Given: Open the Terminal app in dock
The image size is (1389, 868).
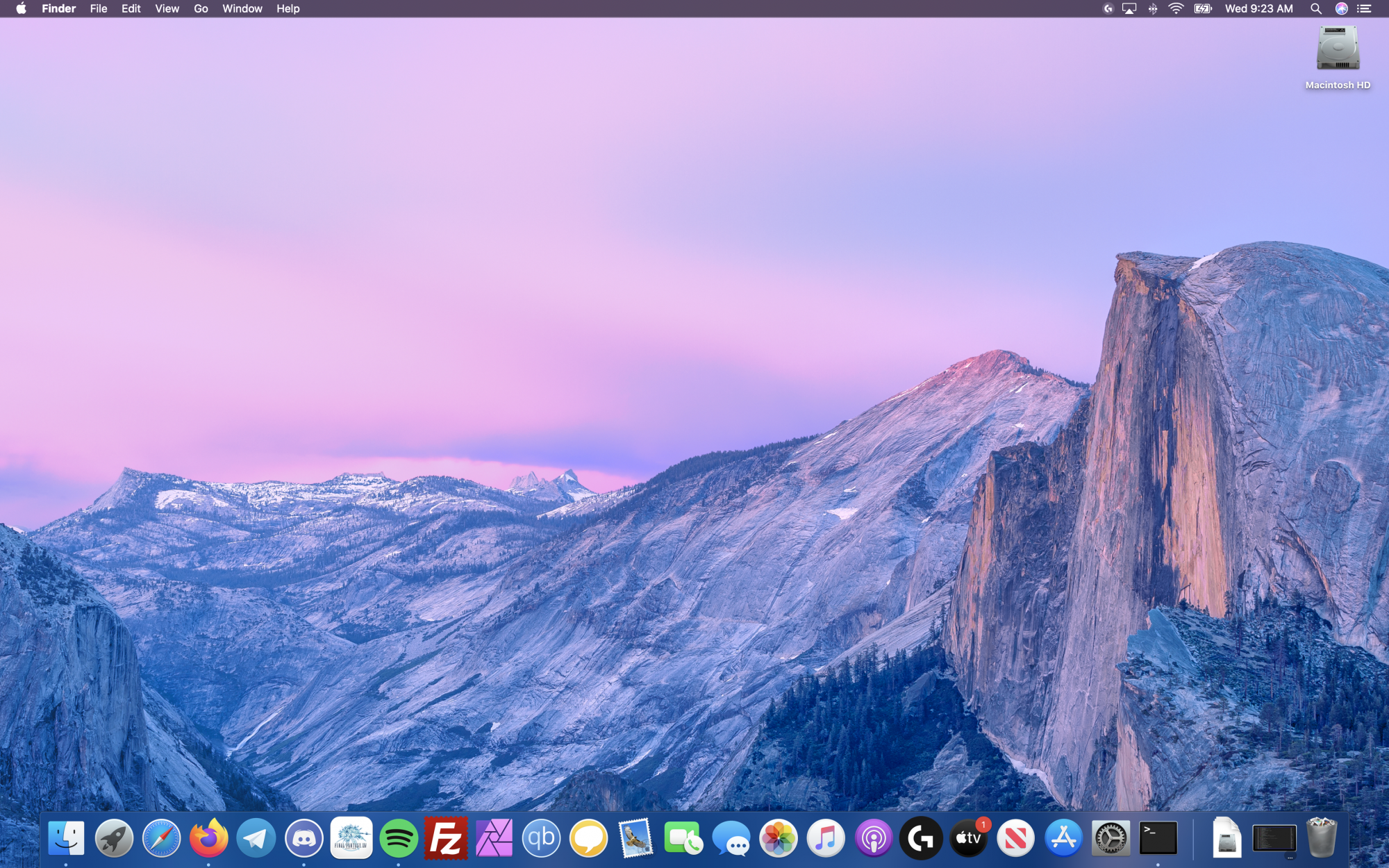Looking at the screenshot, I should pos(1158,838).
